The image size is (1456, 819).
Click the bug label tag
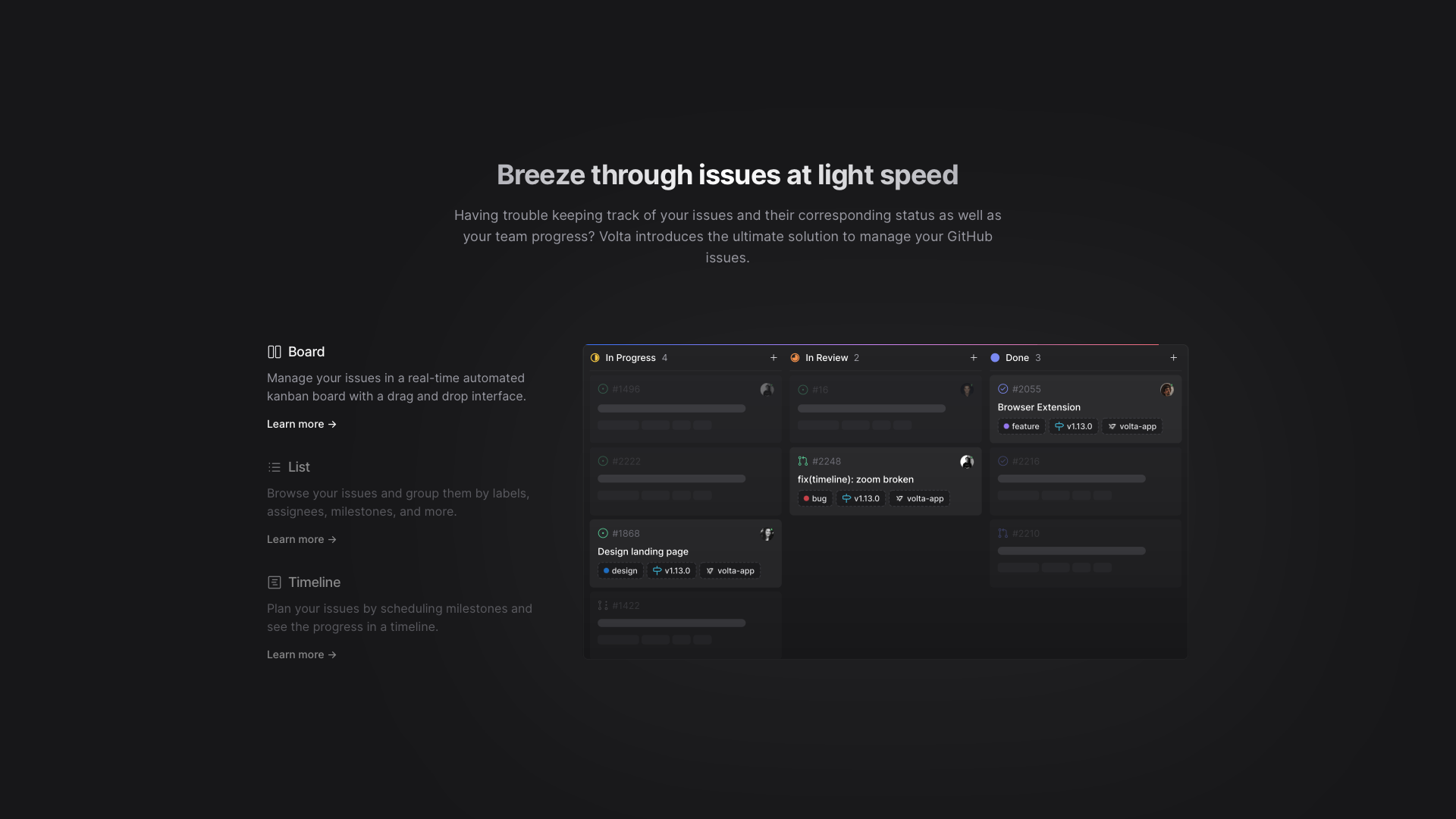coord(814,499)
